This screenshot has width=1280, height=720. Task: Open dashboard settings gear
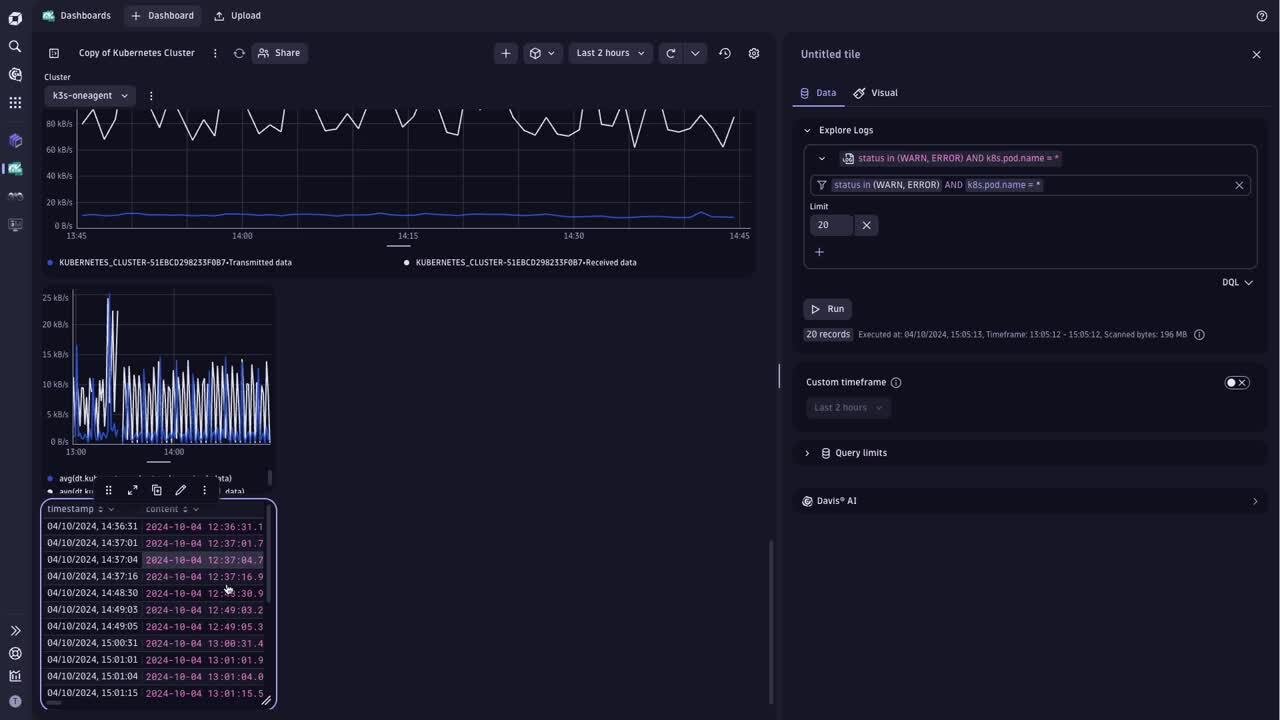pos(754,53)
